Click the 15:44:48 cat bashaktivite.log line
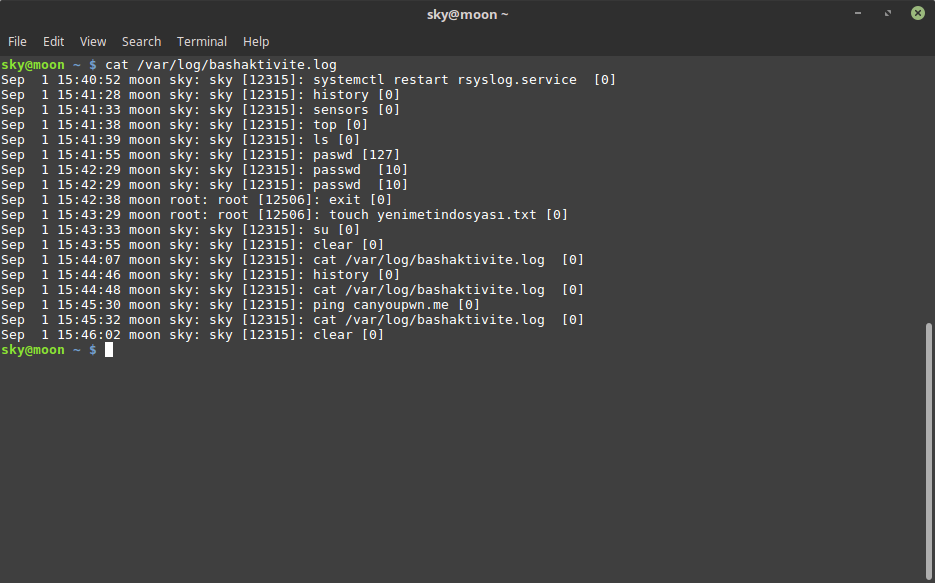Image resolution: width=935 pixels, height=583 pixels. 292,290
